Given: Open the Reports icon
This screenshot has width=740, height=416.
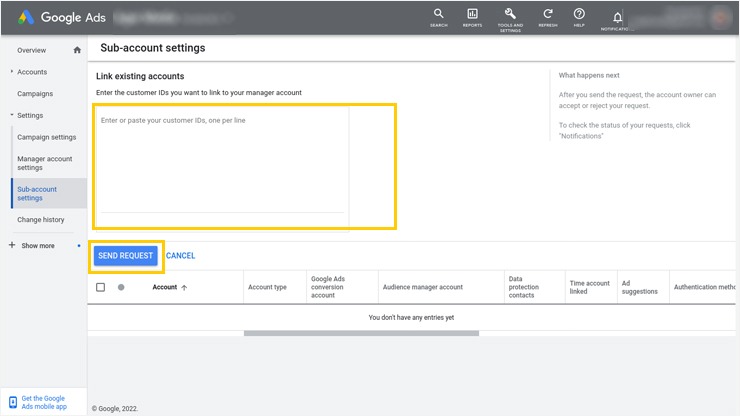Looking at the screenshot, I should [x=472, y=15].
